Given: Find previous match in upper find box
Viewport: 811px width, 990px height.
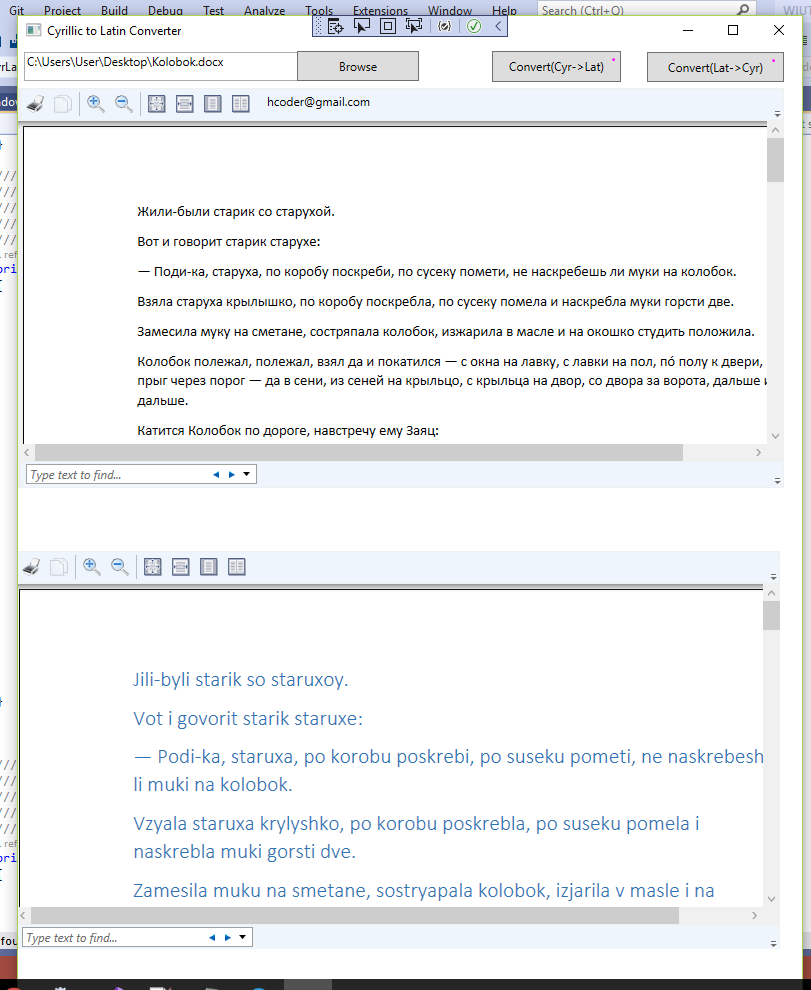Looking at the screenshot, I should pos(216,475).
